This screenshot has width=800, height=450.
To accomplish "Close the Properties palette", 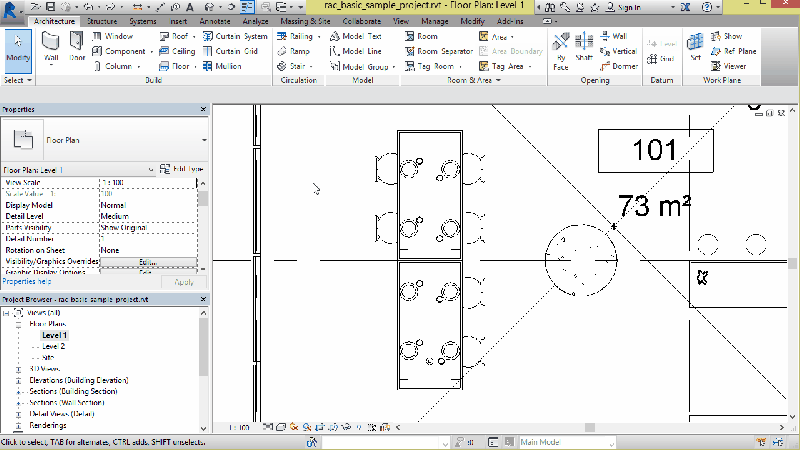I will [x=203, y=109].
